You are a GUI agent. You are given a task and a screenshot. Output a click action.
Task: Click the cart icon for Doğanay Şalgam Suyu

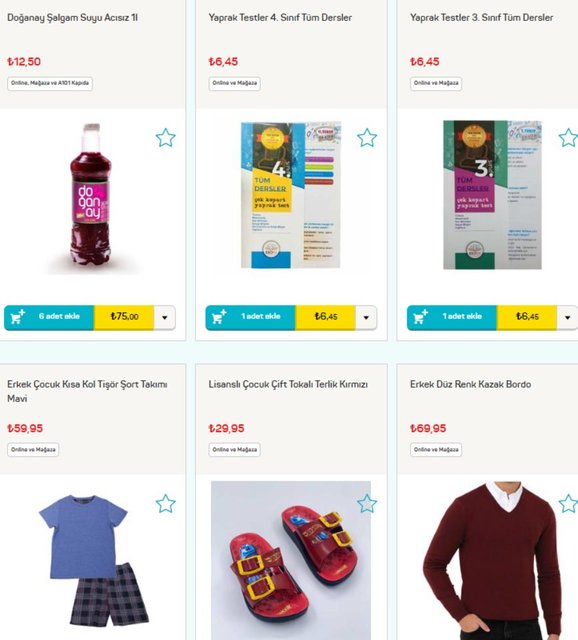coord(17,317)
